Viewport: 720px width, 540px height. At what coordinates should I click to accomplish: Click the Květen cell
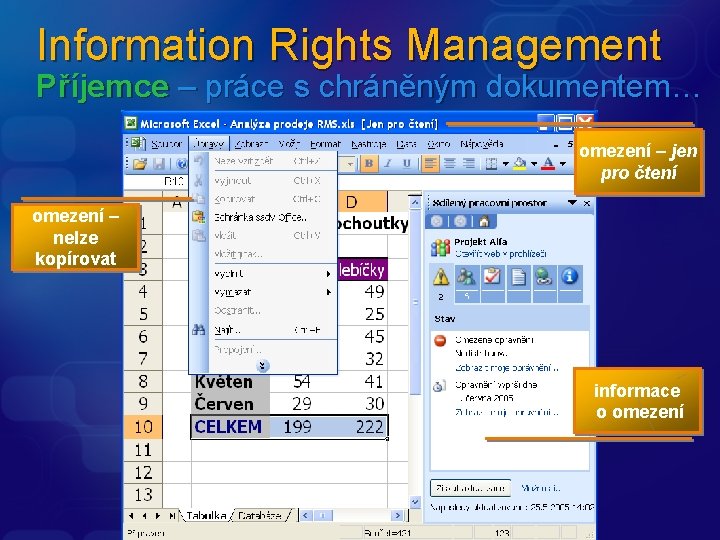point(230,382)
